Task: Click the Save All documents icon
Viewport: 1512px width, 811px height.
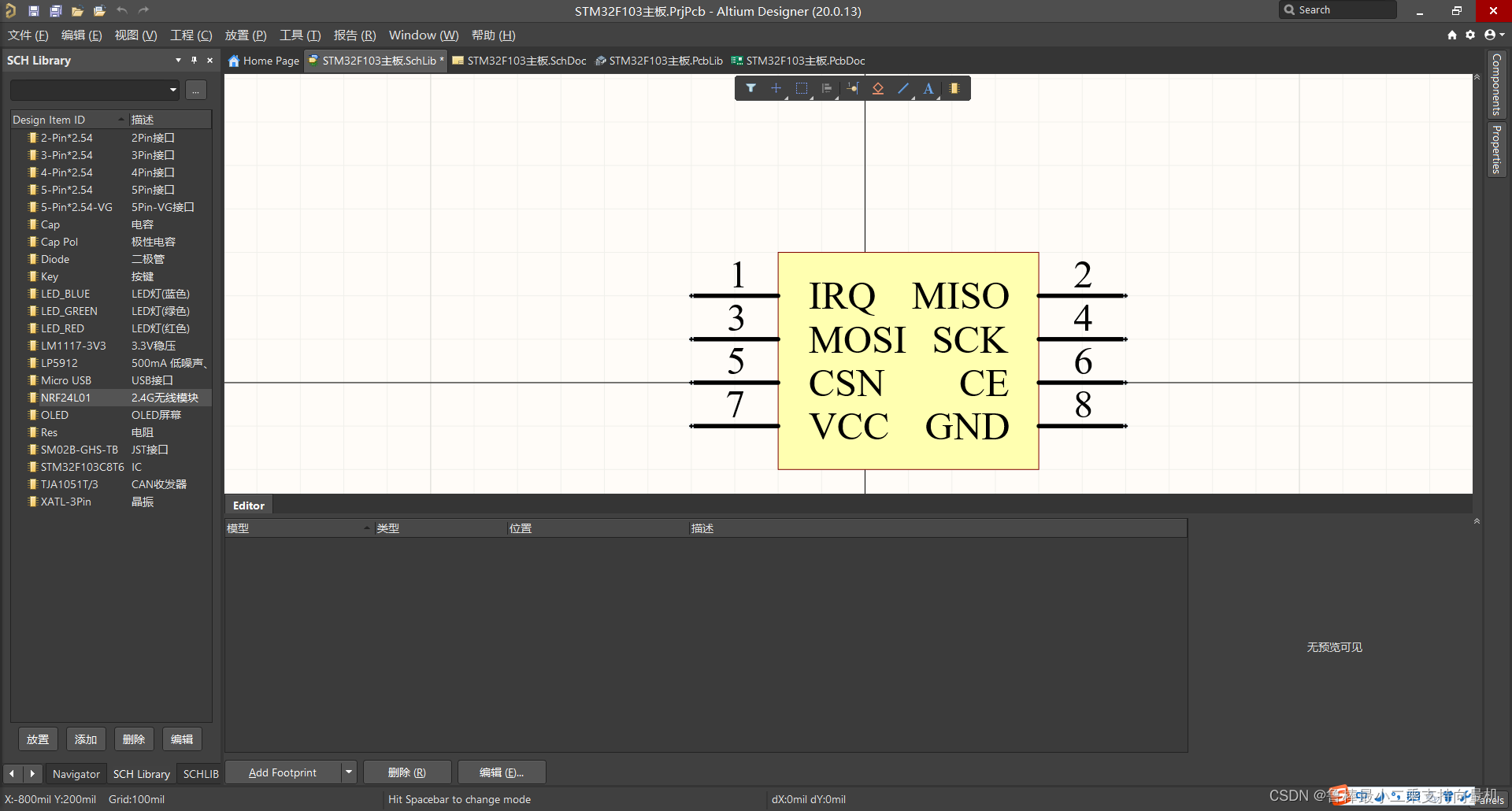Action: 56,11
